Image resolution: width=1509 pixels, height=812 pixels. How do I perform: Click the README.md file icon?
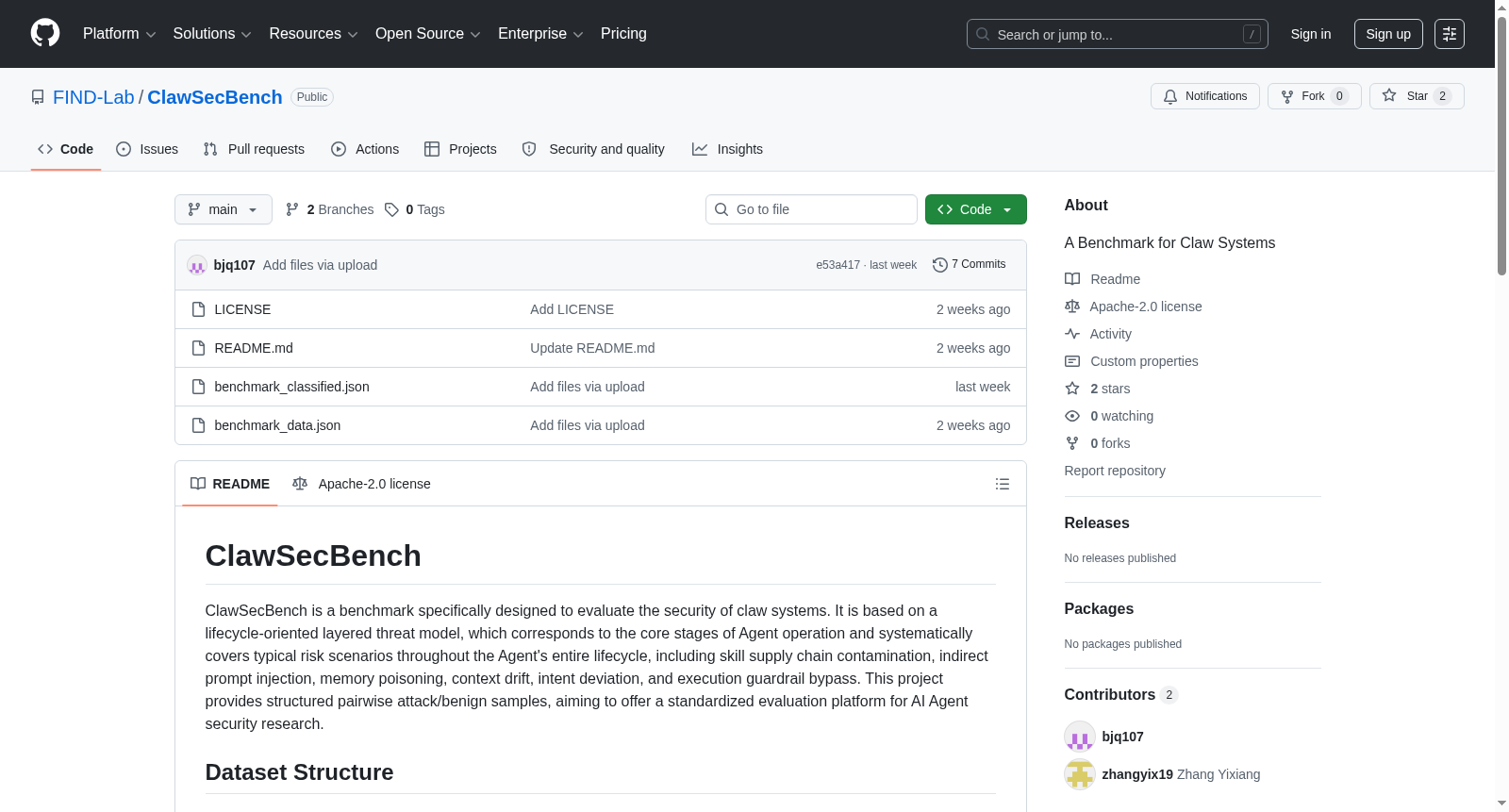pos(198,348)
